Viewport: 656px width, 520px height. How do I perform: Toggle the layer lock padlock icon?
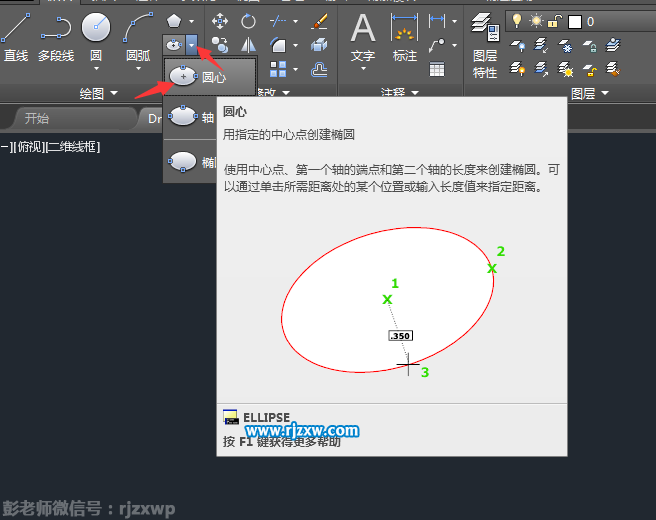(x=556, y=21)
